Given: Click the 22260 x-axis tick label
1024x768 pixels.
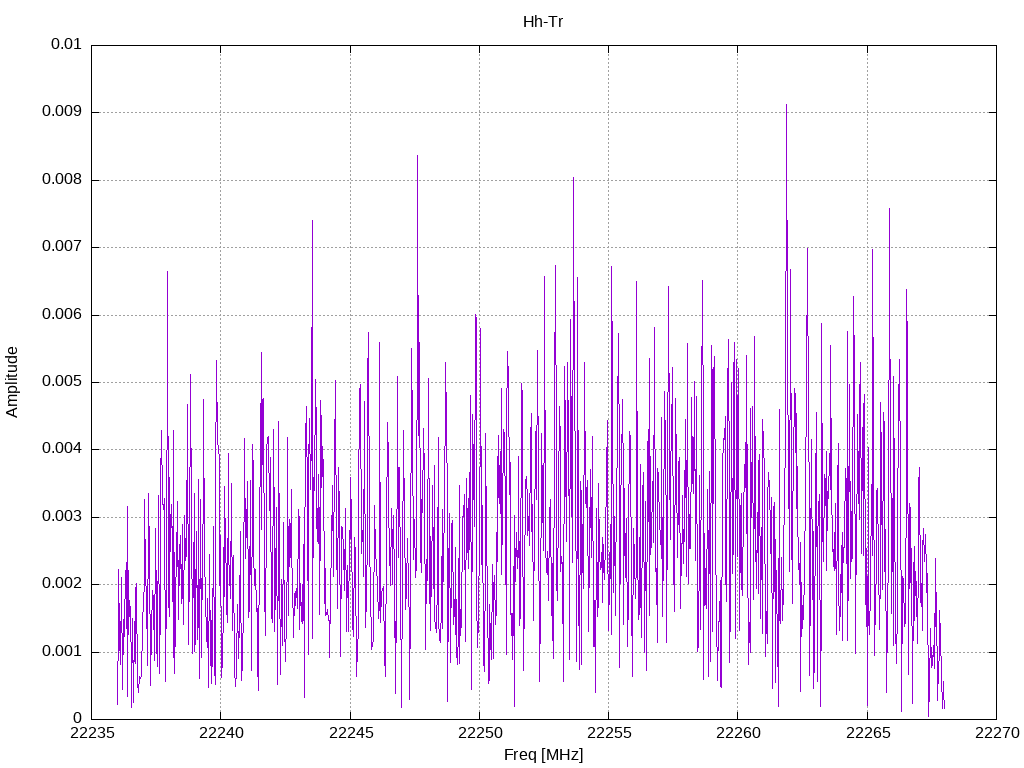Looking at the screenshot, I should (x=738, y=733).
